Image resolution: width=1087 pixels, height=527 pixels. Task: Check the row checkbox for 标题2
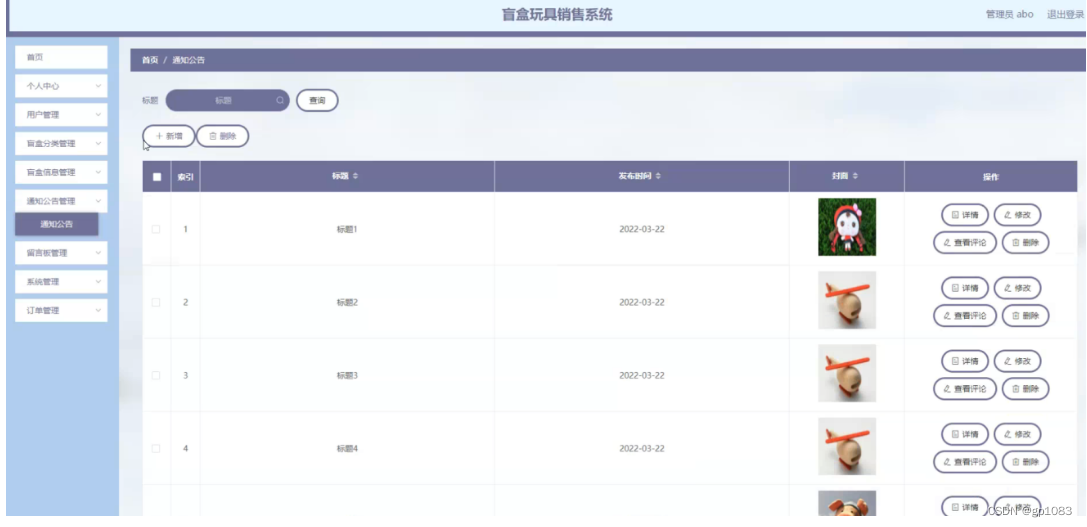pyautogui.click(x=156, y=302)
